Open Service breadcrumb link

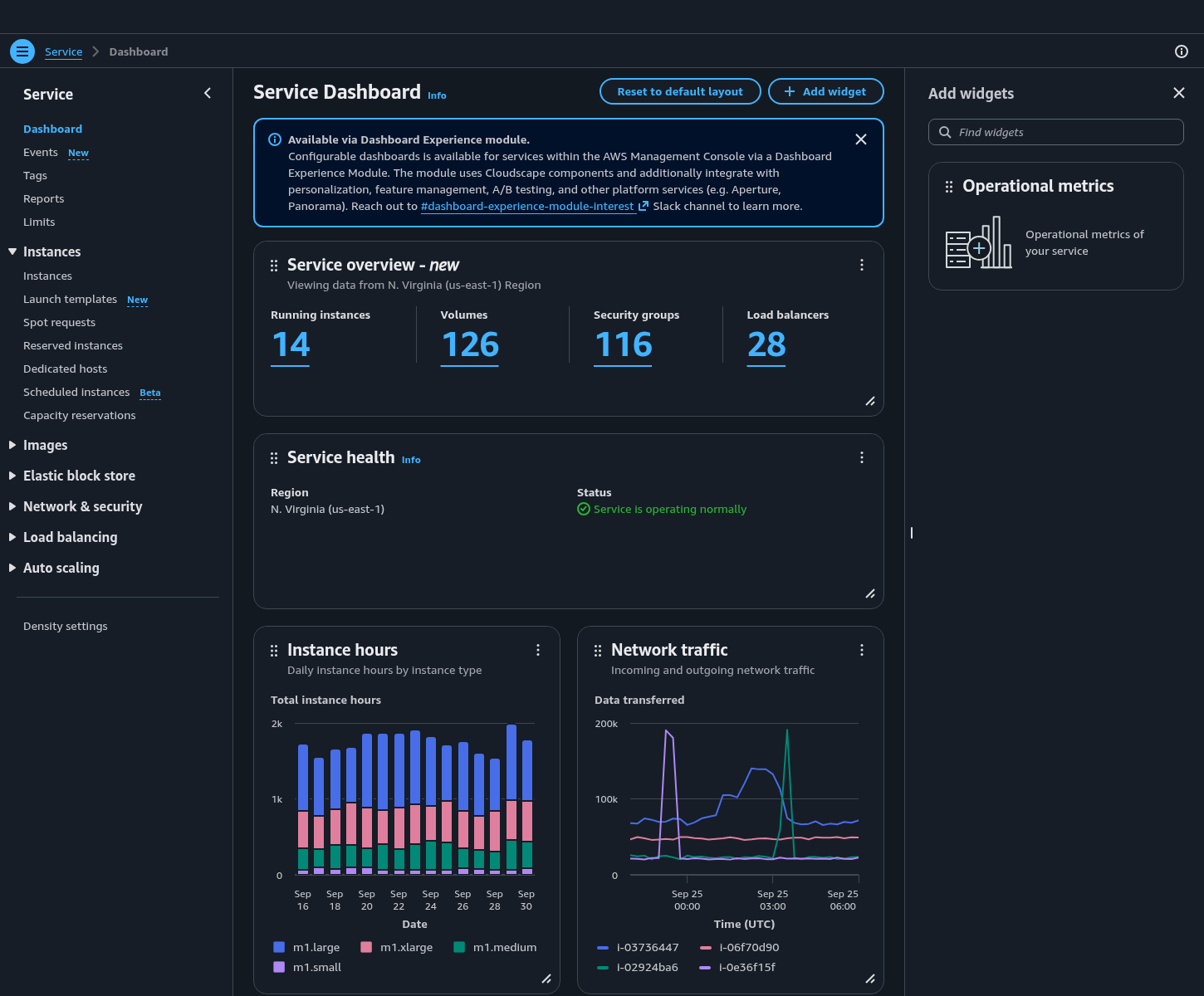point(63,51)
